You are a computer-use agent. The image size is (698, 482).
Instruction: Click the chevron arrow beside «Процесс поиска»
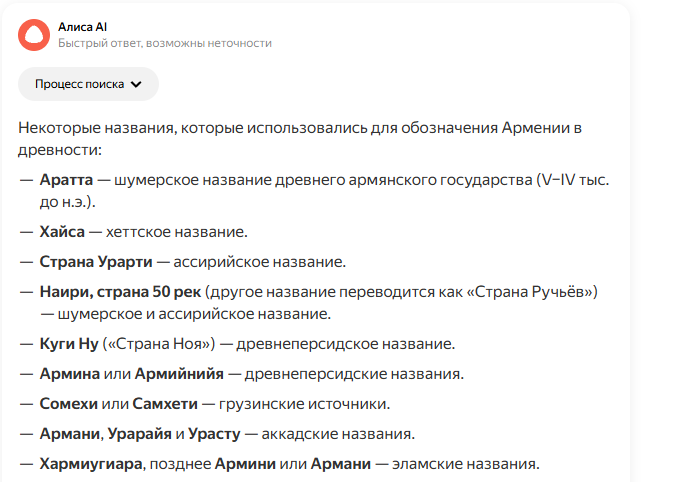pos(137,84)
